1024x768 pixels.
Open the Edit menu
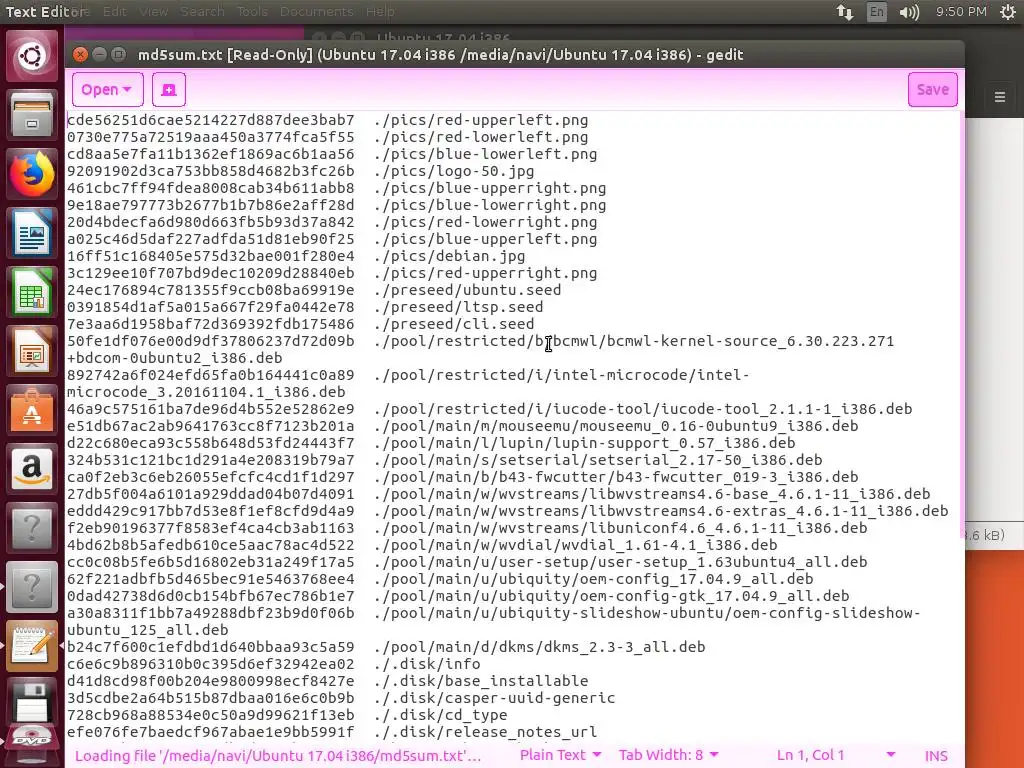(x=114, y=12)
